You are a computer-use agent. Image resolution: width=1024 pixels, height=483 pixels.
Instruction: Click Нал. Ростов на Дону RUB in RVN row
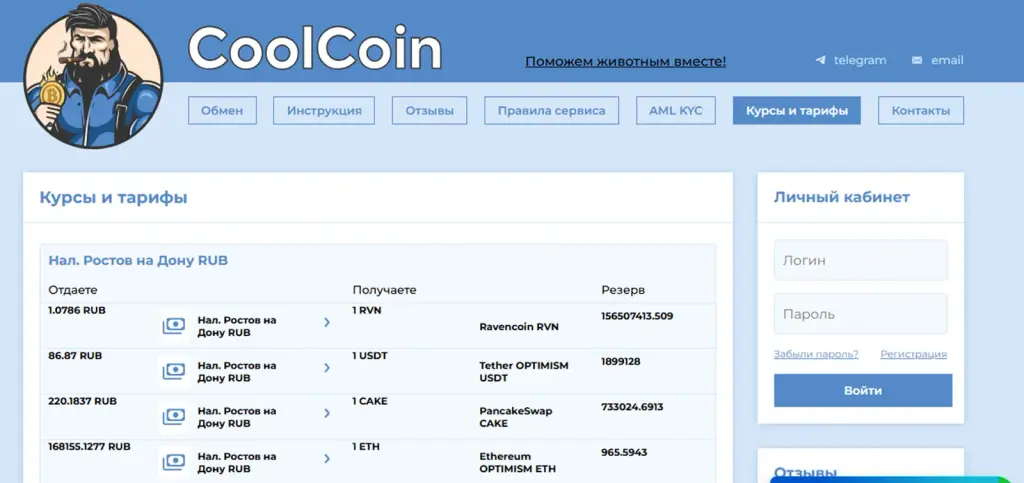[237, 326]
